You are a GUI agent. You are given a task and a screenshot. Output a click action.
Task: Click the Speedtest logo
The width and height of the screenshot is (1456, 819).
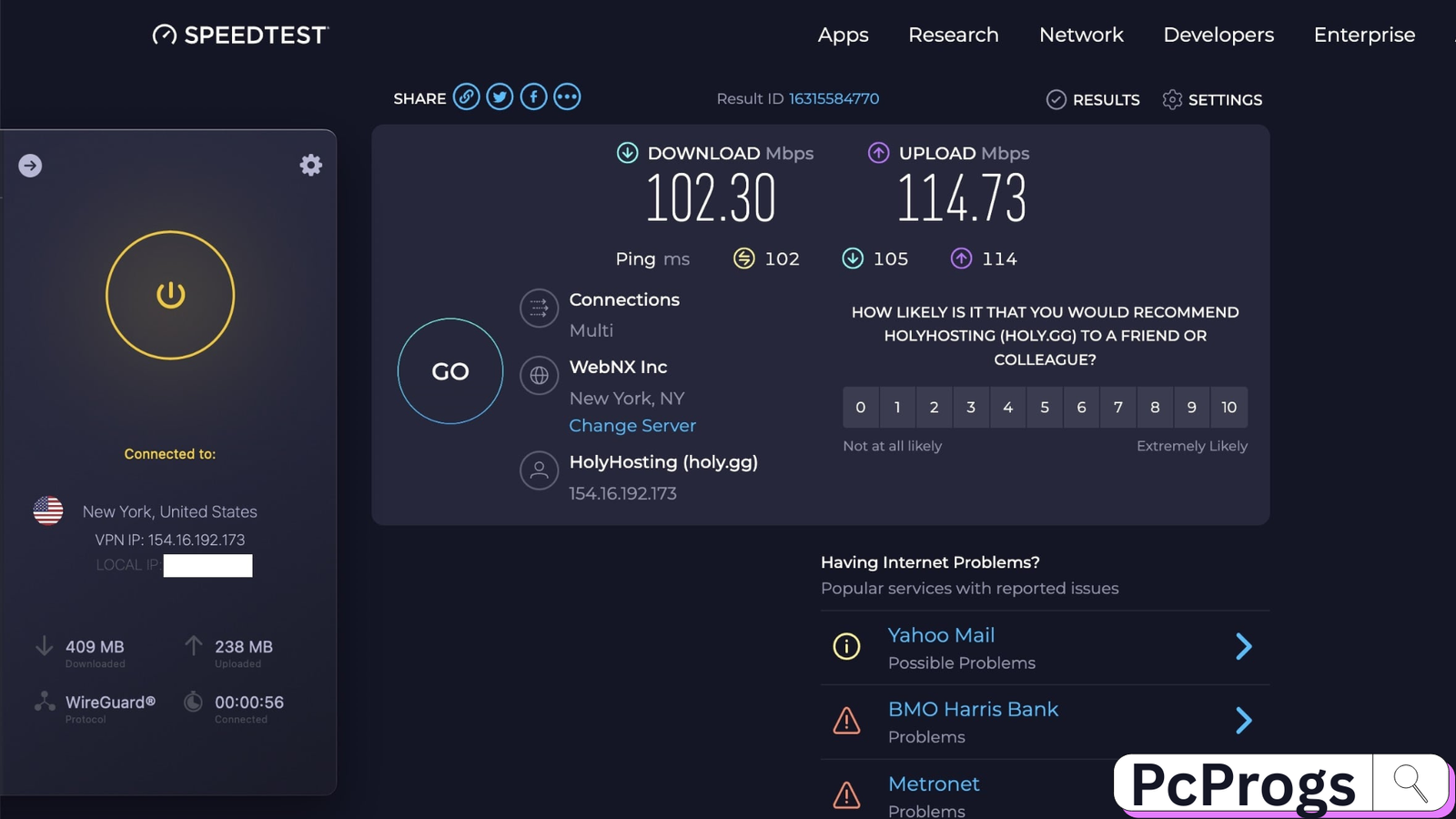pyautogui.click(x=240, y=35)
